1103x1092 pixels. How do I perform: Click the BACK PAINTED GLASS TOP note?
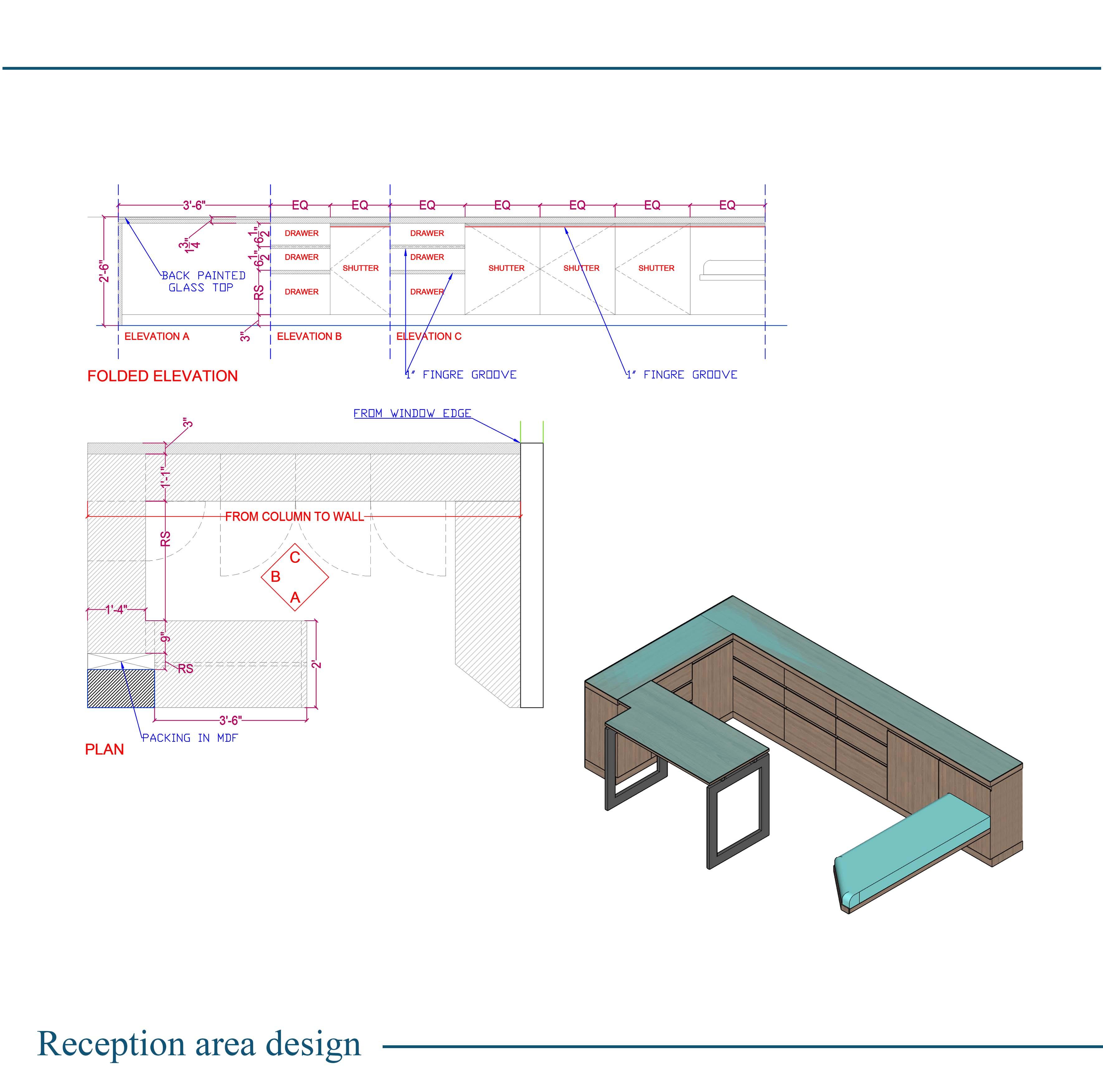pyautogui.click(x=203, y=281)
